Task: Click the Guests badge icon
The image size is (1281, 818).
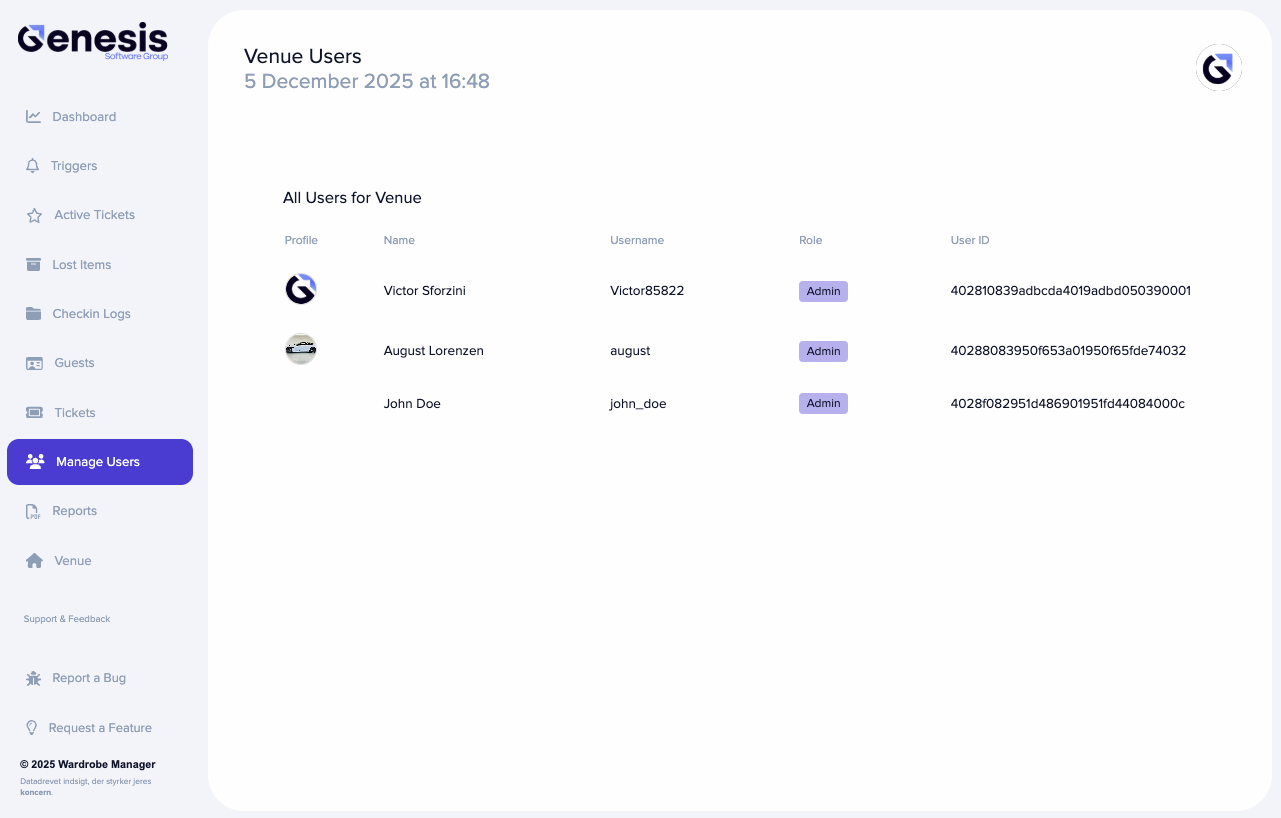Action: coord(33,362)
